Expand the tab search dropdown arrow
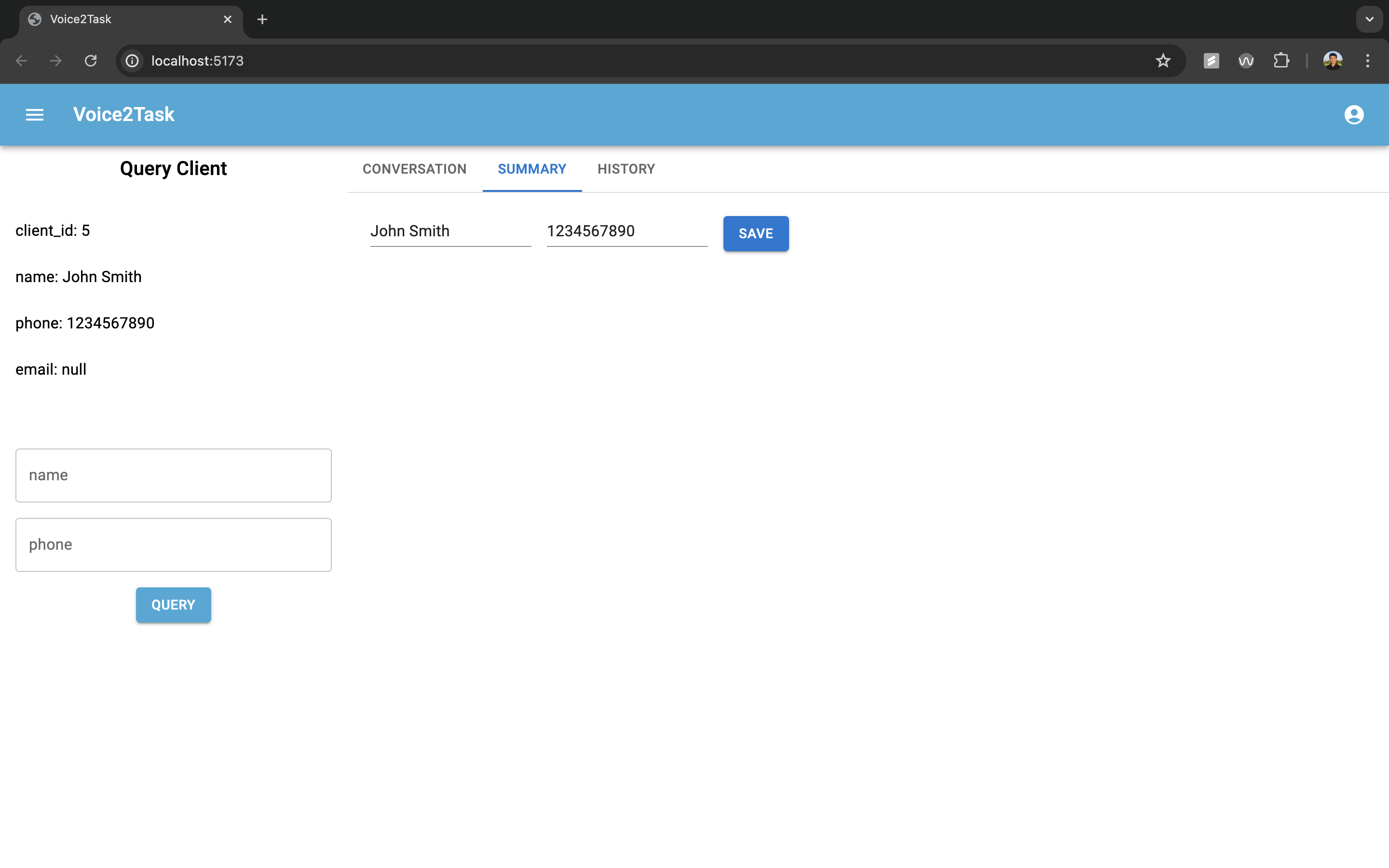The width and height of the screenshot is (1389, 868). [1370, 19]
